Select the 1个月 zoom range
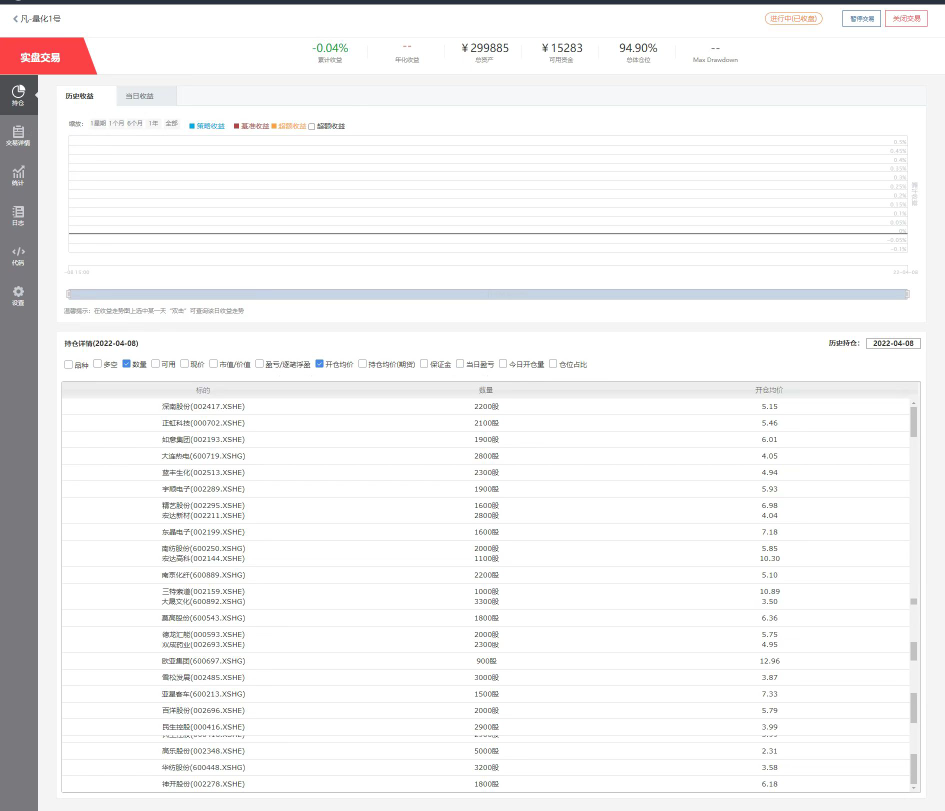Image resolution: width=945 pixels, height=811 pixels. point(116,123)
